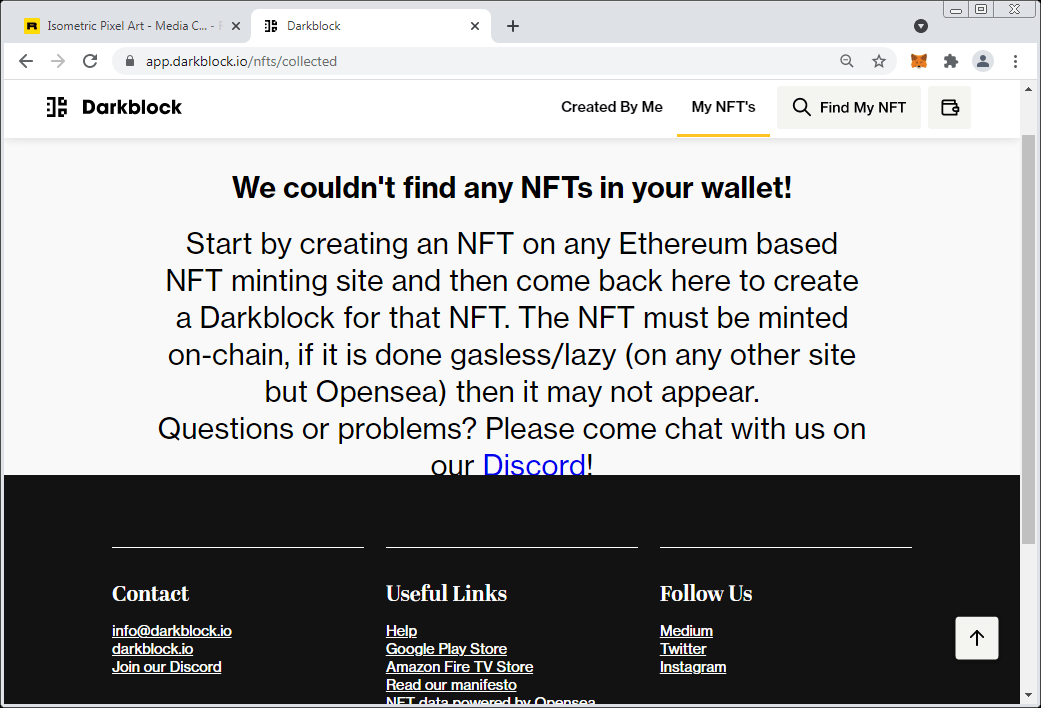Viewport: 1041px width, 708px height.
Task: Click the scroll-to-top arrow button
Action: pyautogui.click(x=977, y=638)
